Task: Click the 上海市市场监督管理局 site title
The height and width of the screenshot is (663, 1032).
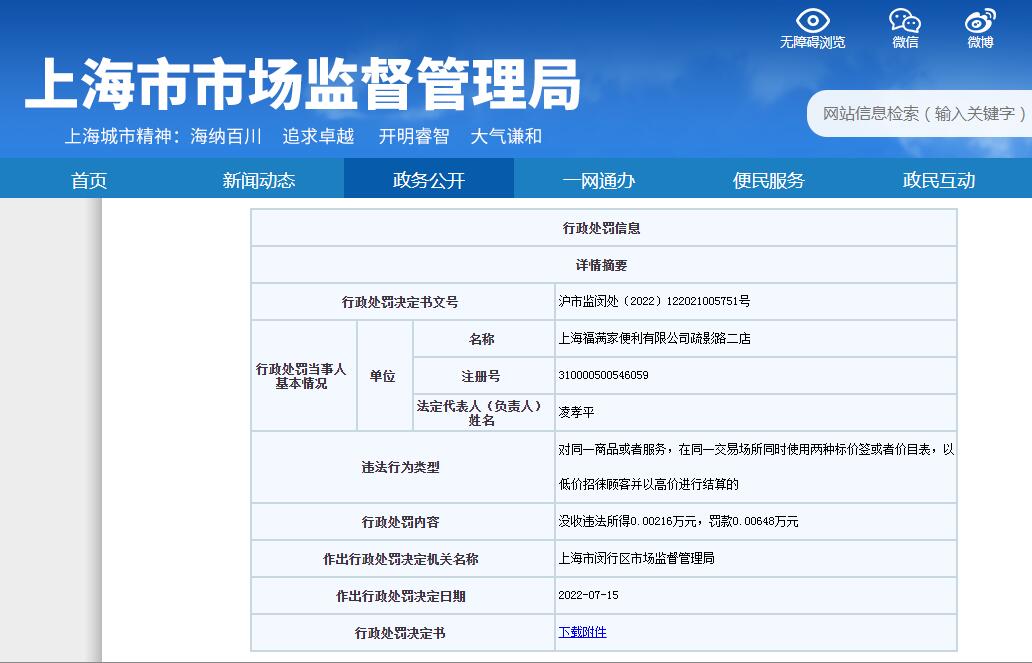Action: (x=302, y=86)
